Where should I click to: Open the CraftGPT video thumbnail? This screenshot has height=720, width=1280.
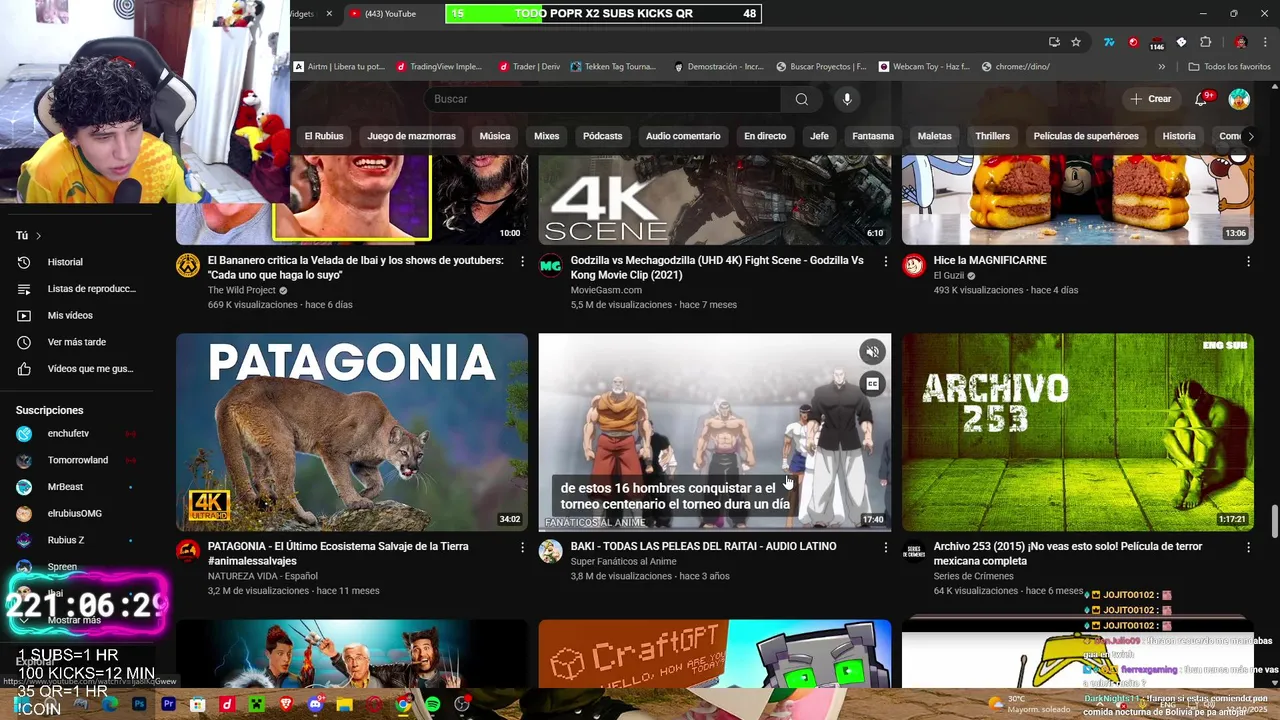tap(715, 654)
